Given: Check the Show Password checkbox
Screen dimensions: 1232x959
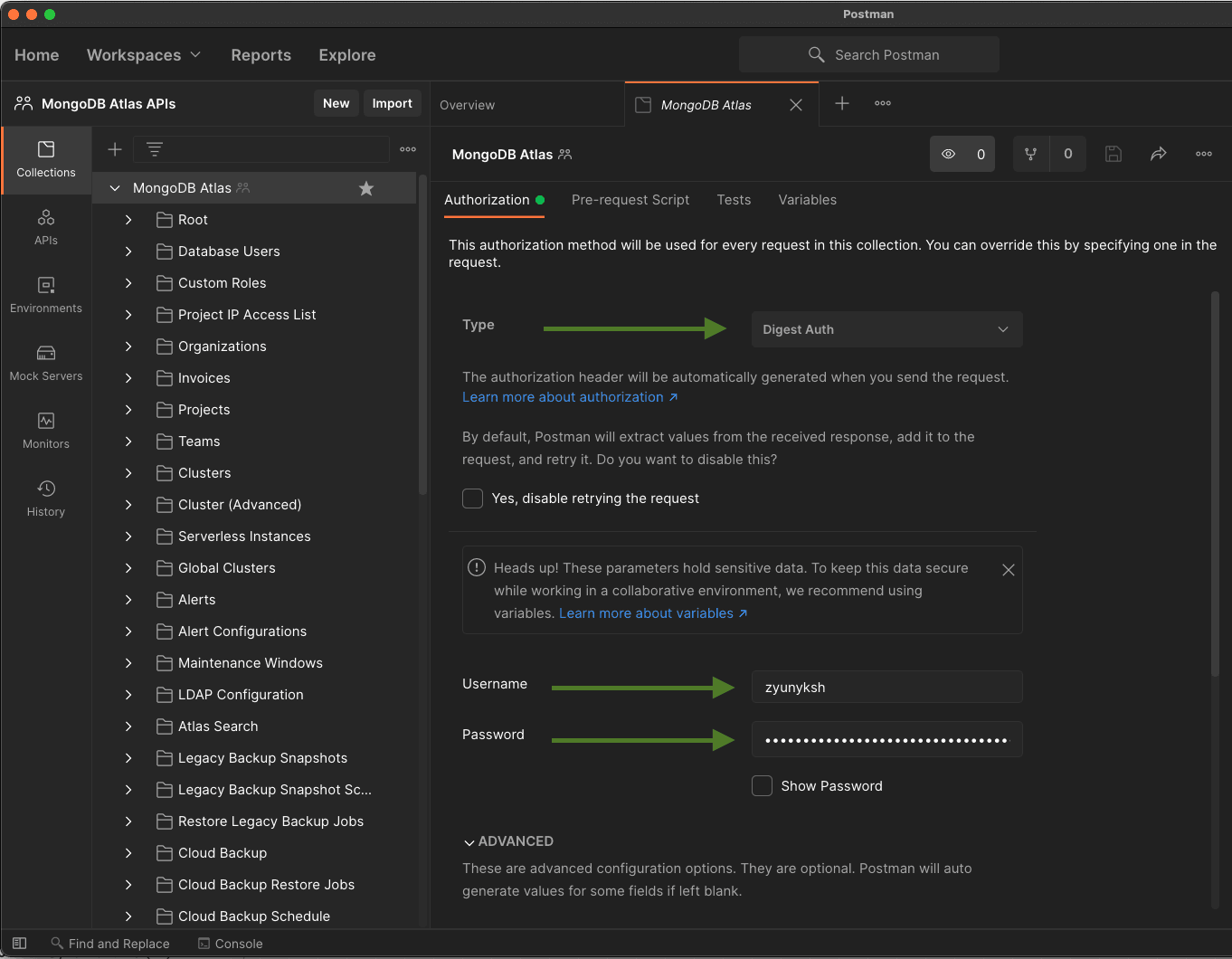Looking at the screenshot, I should click(762, 786).
